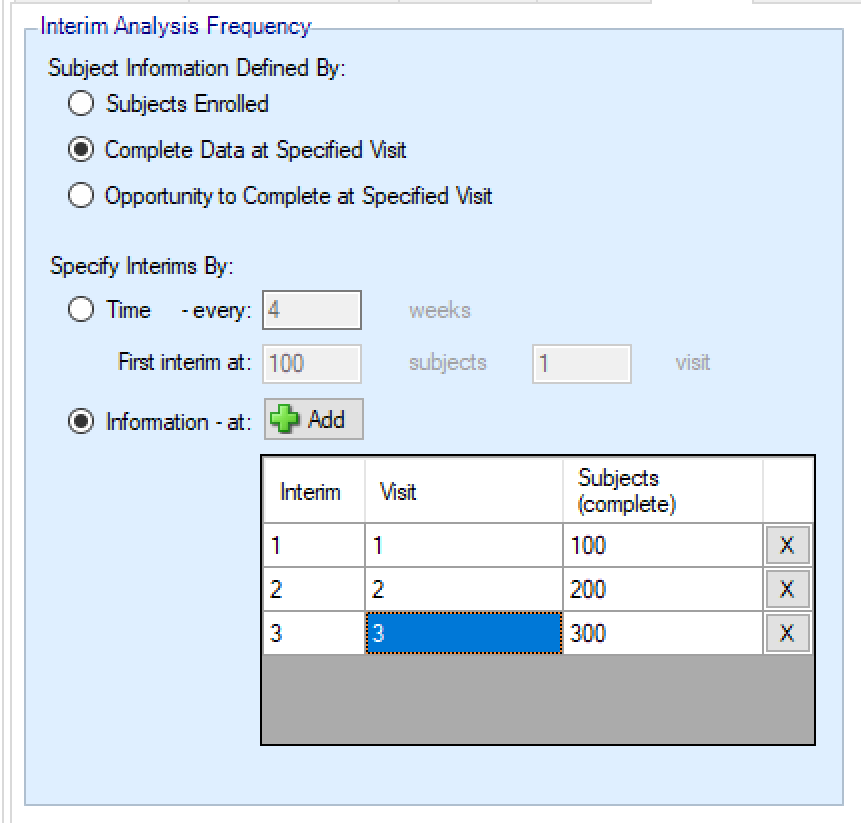Click the green Add plus icon
This screenshot has width=861, height=823.
(281, 419)
